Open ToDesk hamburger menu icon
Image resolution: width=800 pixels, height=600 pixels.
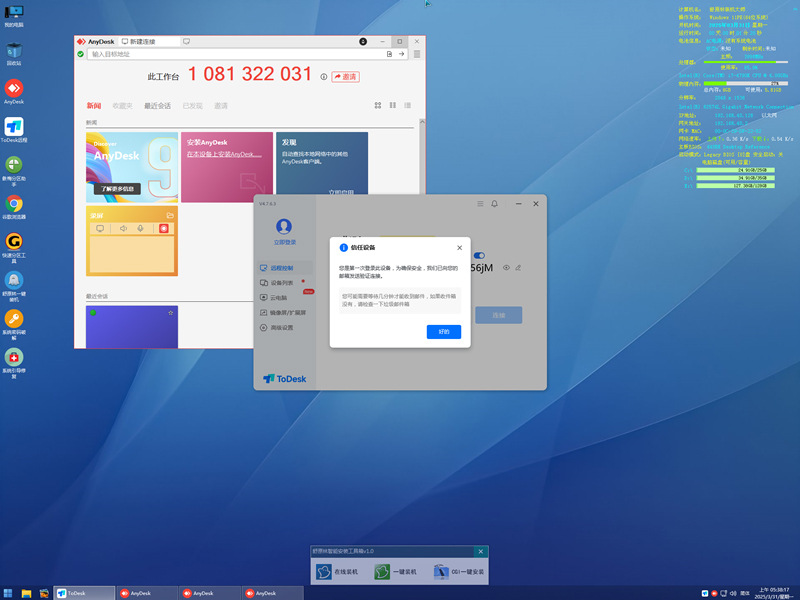(x=480, y=204)
